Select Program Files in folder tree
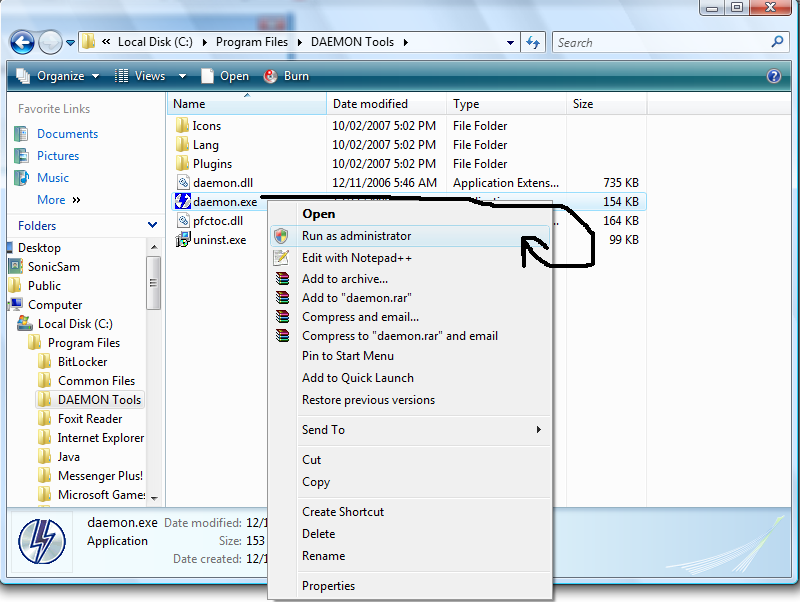Screen dimensions: 800x602 84,343
